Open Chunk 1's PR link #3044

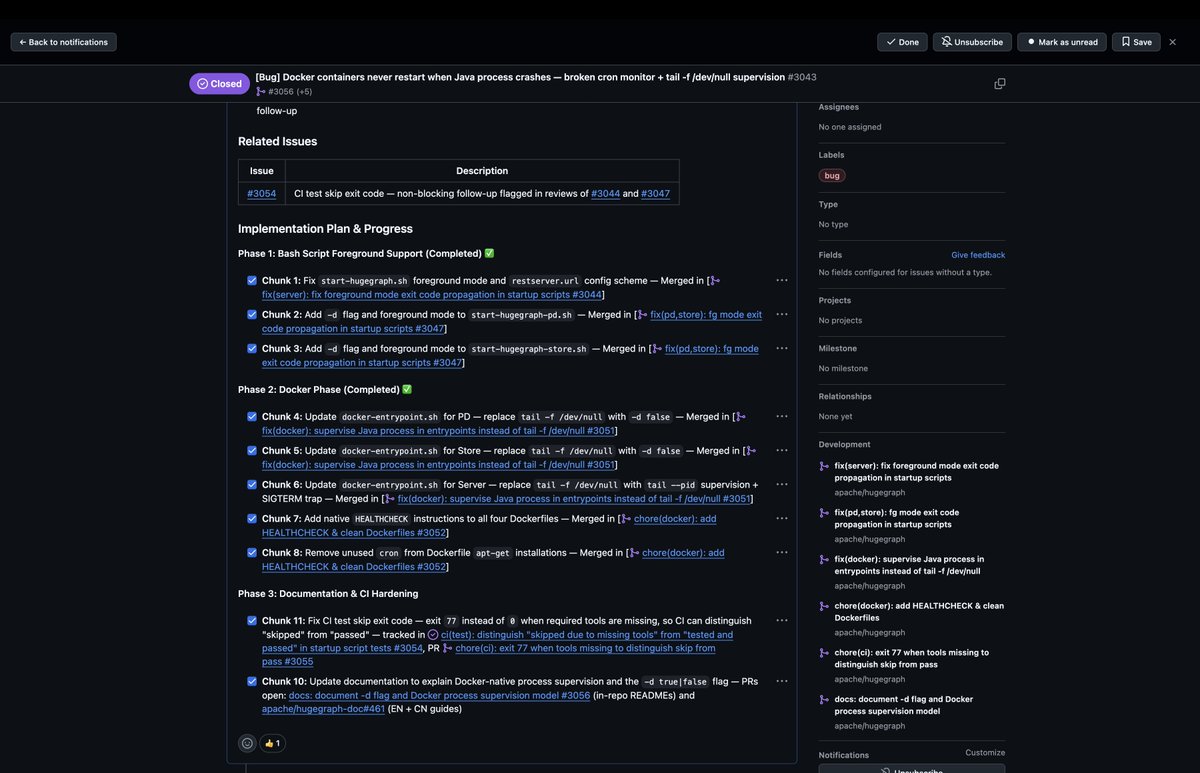tap(431, 295)
